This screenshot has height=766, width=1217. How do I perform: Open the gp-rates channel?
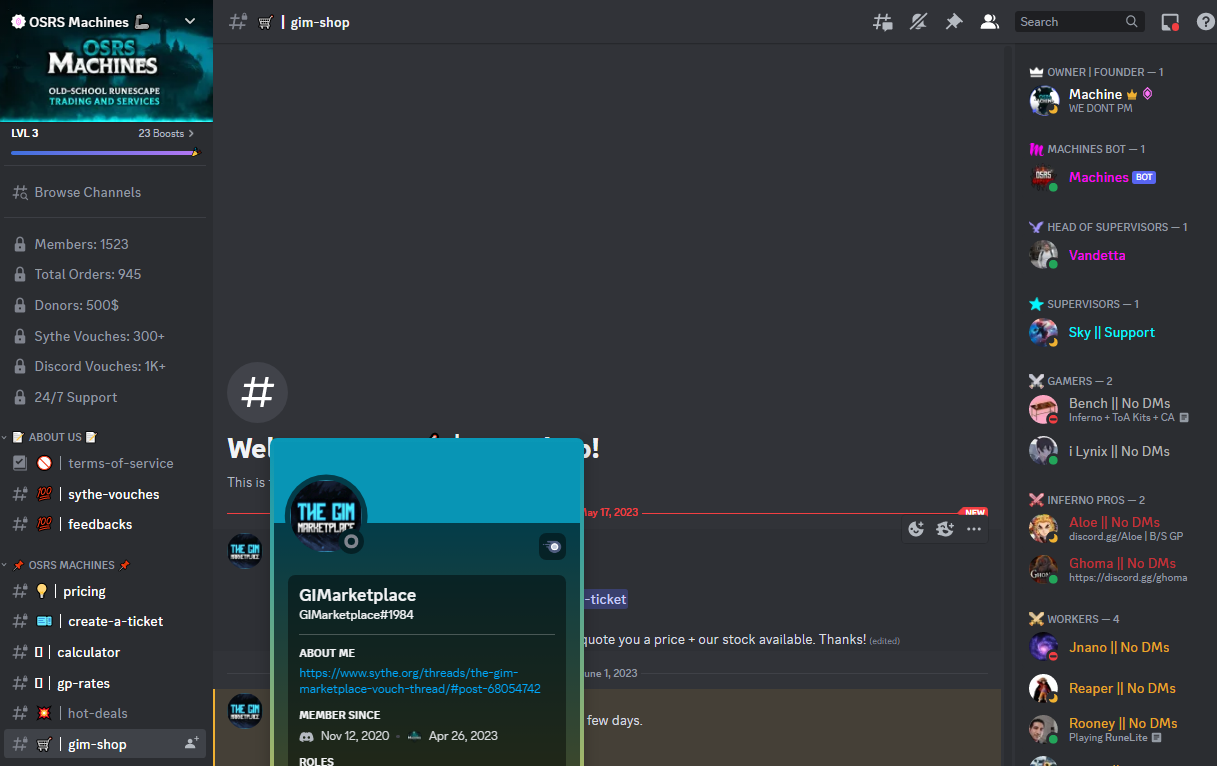click(x=106, y=683)
